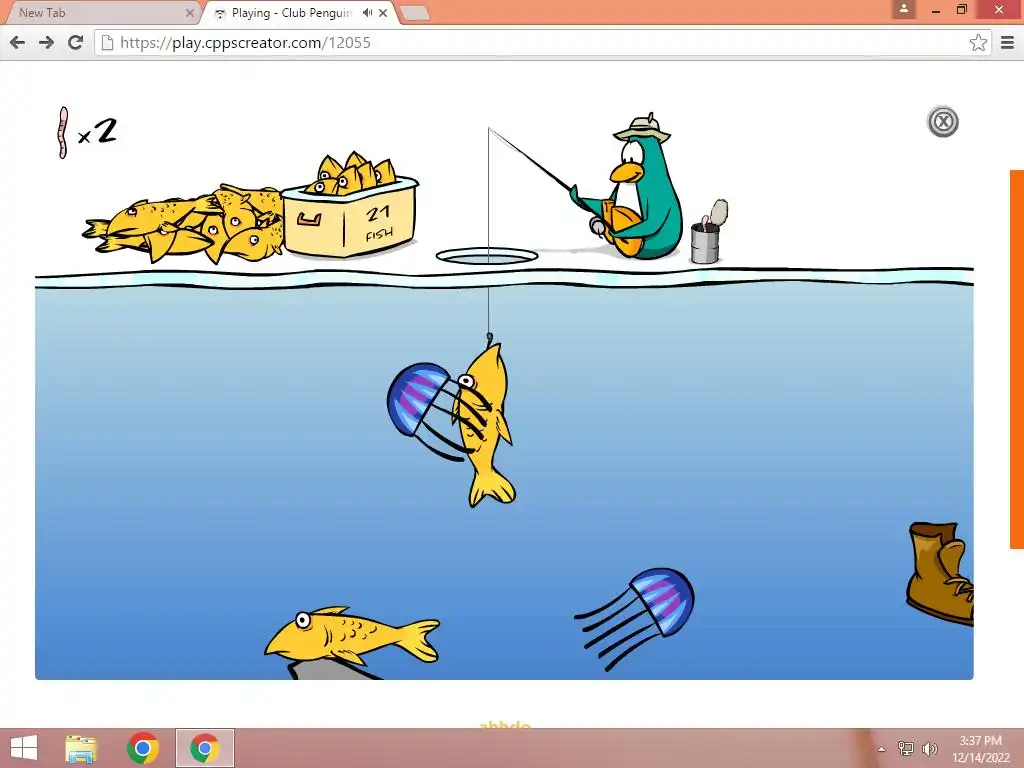Image resolution: width=1024 pixels, height=768 pixels.
Task: Go back to the previous page
Action: [x=18, y=42]
